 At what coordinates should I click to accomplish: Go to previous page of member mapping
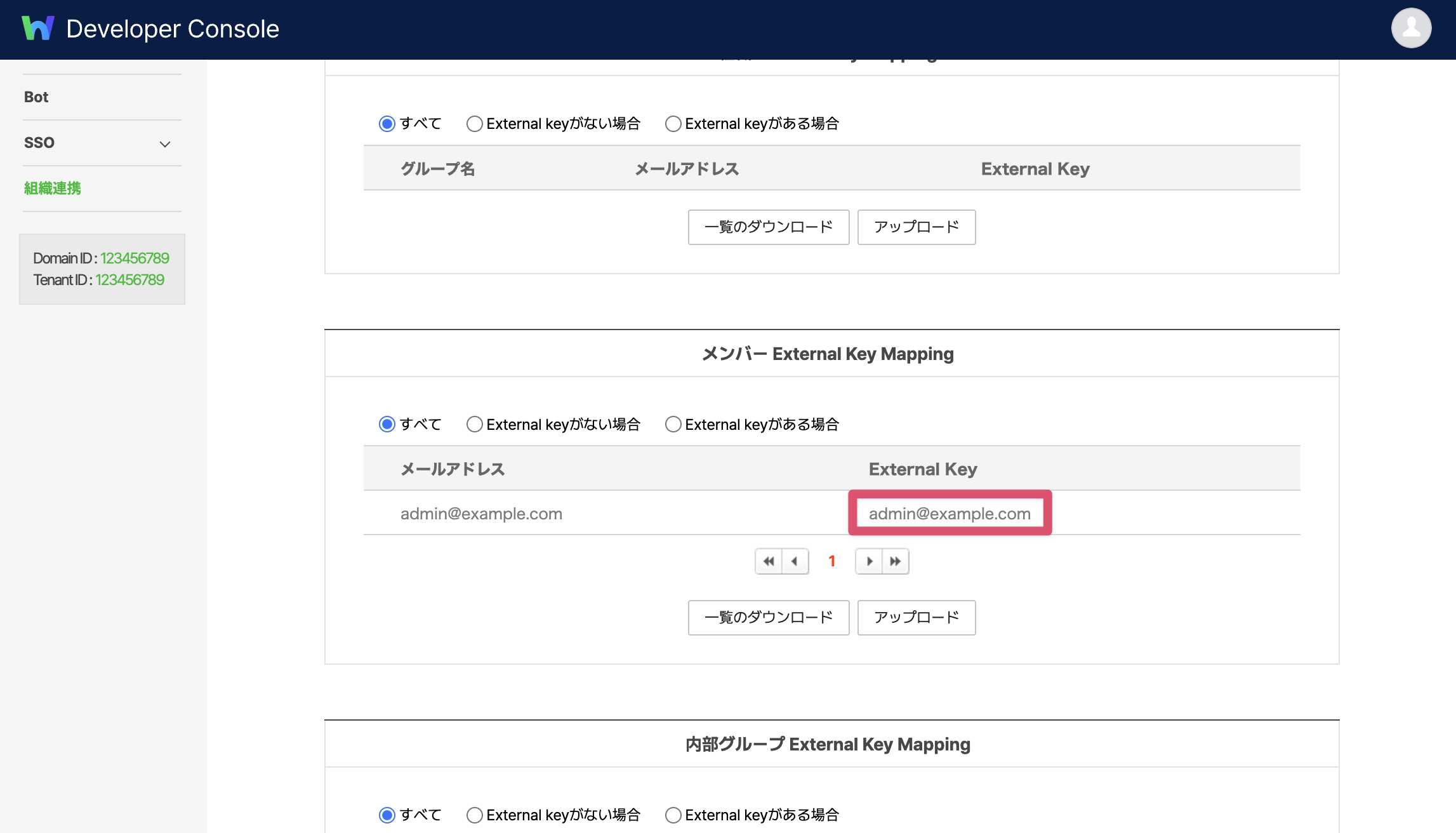795,561
